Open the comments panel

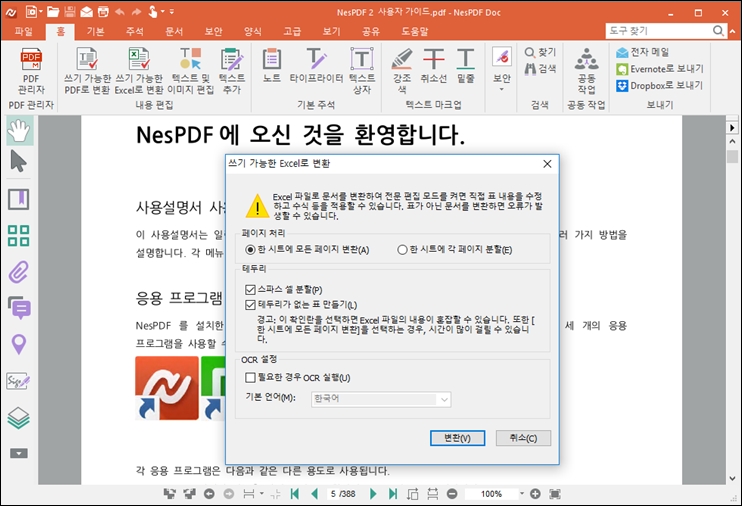click(x=19, y=307)
